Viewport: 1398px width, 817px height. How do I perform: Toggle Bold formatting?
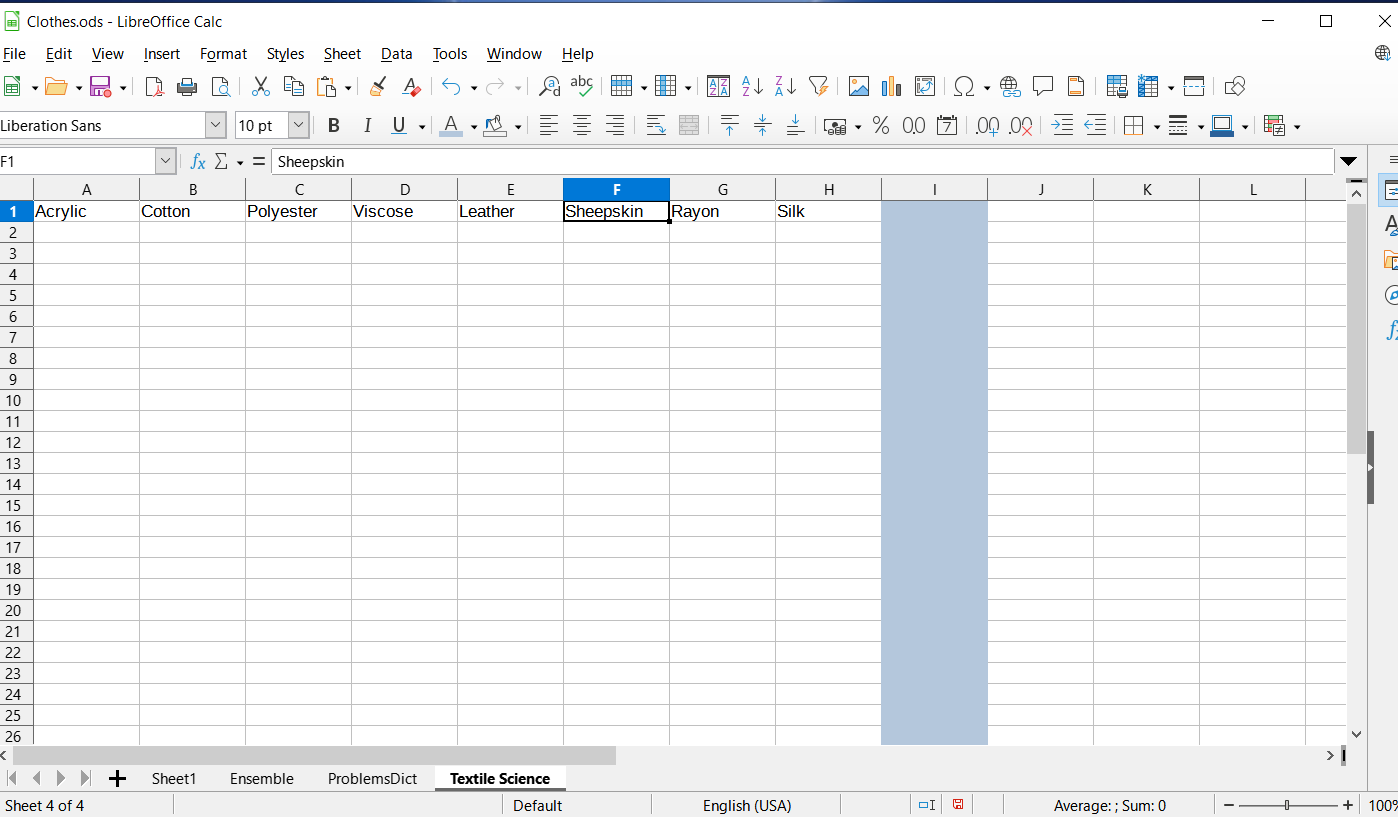click(x=334, y=125)
